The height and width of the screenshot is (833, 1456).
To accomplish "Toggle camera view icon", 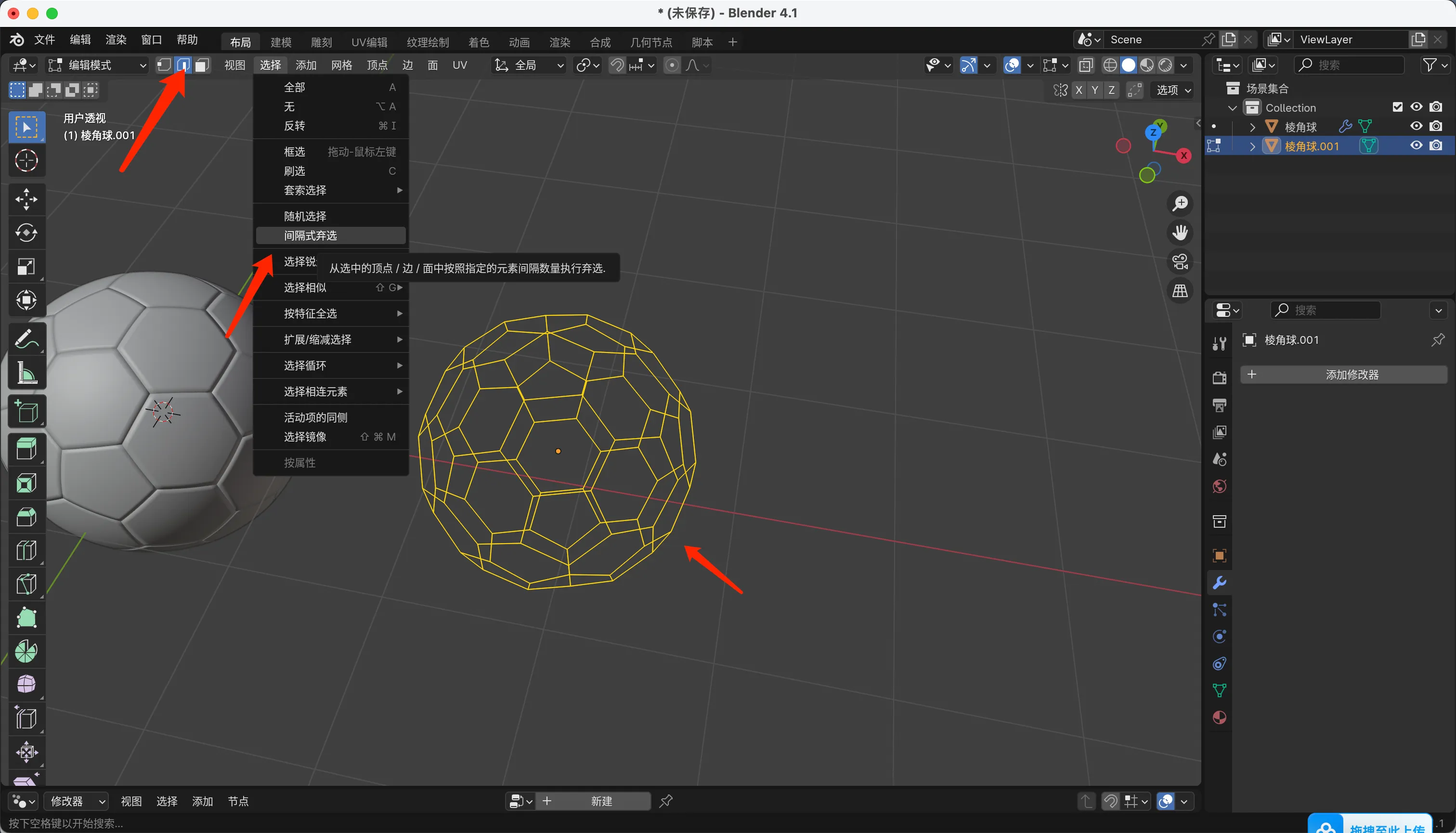I will [x=1180, y=262].
